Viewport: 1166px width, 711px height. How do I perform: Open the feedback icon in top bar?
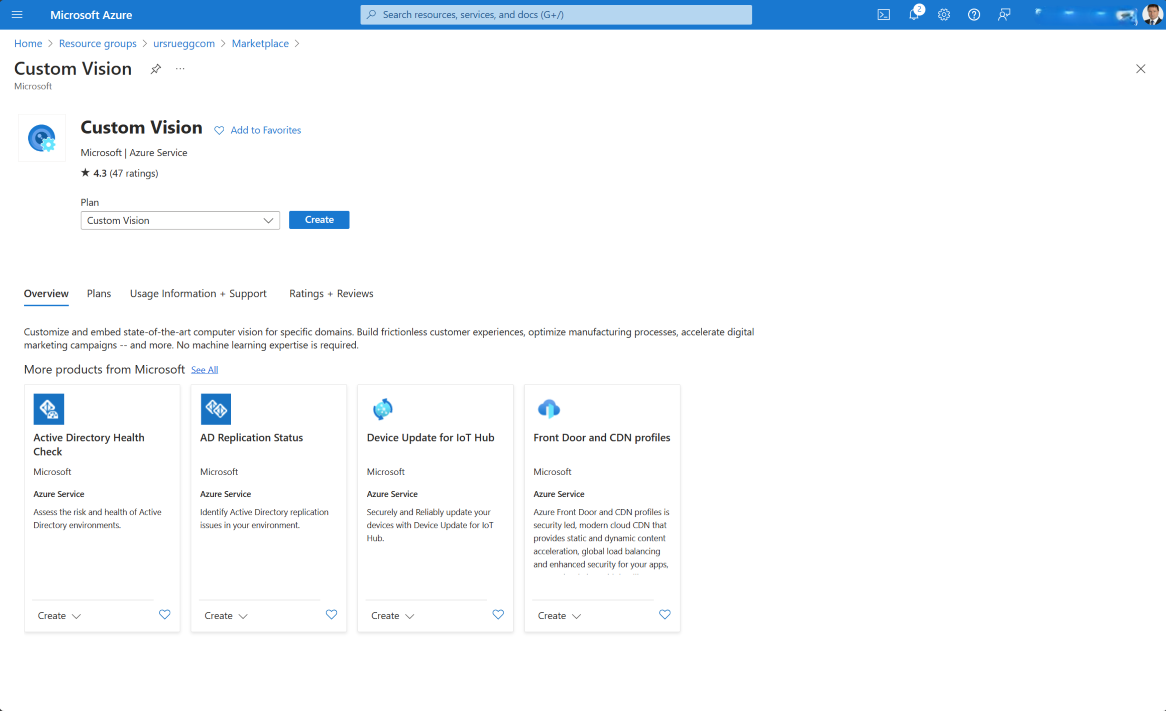tap(1004, 14)
